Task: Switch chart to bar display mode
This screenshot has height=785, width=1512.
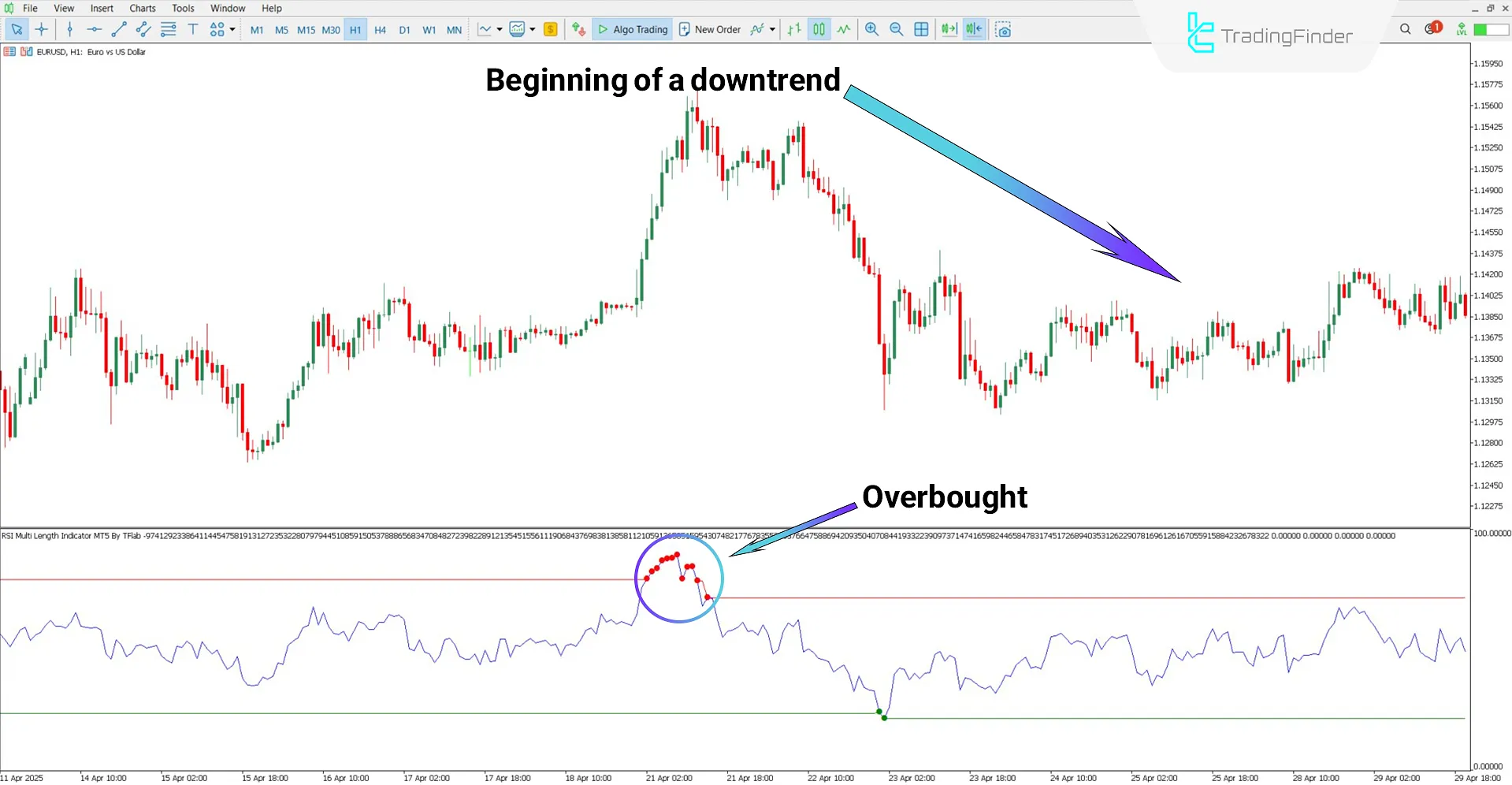Action: pyautogui.click(x=793, y=29)
